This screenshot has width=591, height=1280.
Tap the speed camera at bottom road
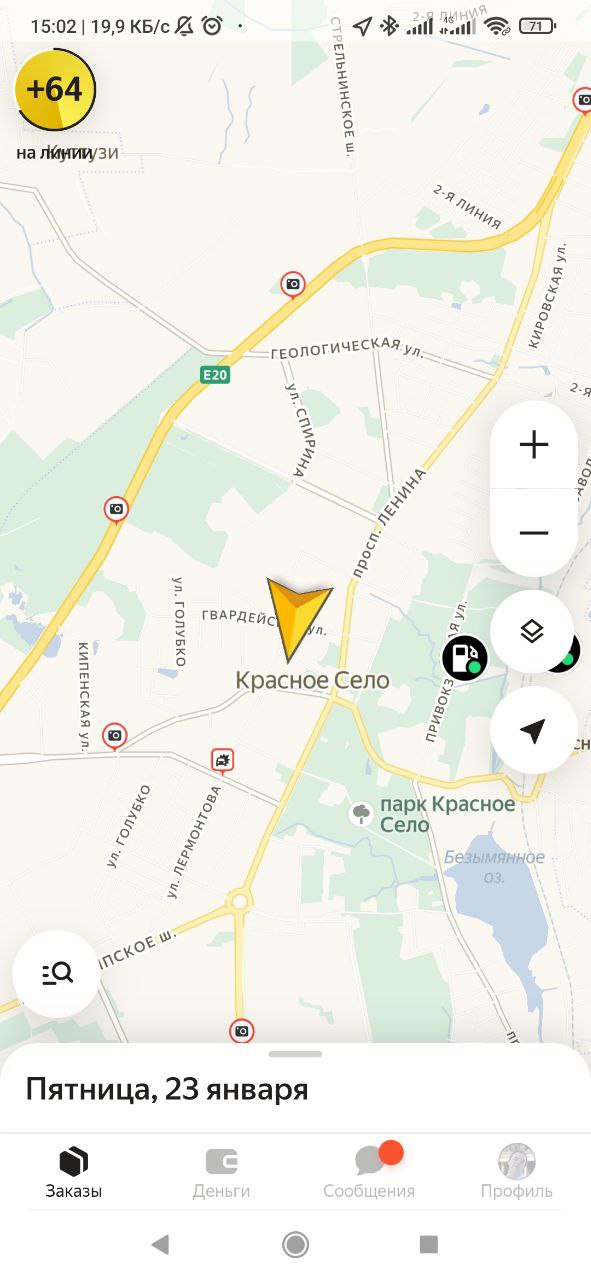click(241, 1031)
